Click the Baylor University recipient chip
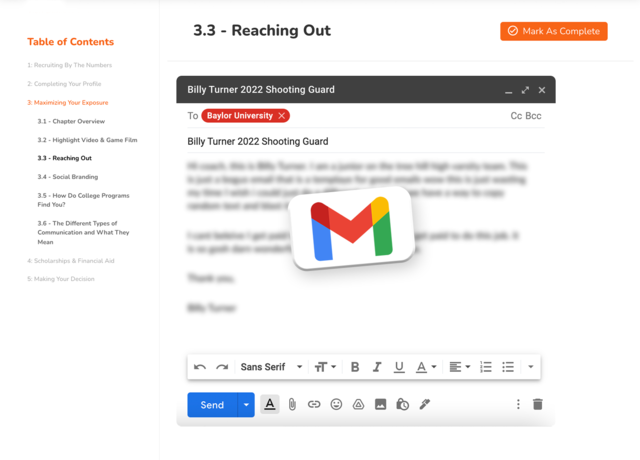The width and height of the screenshot is (640, 460). click(x=240, y=116)
